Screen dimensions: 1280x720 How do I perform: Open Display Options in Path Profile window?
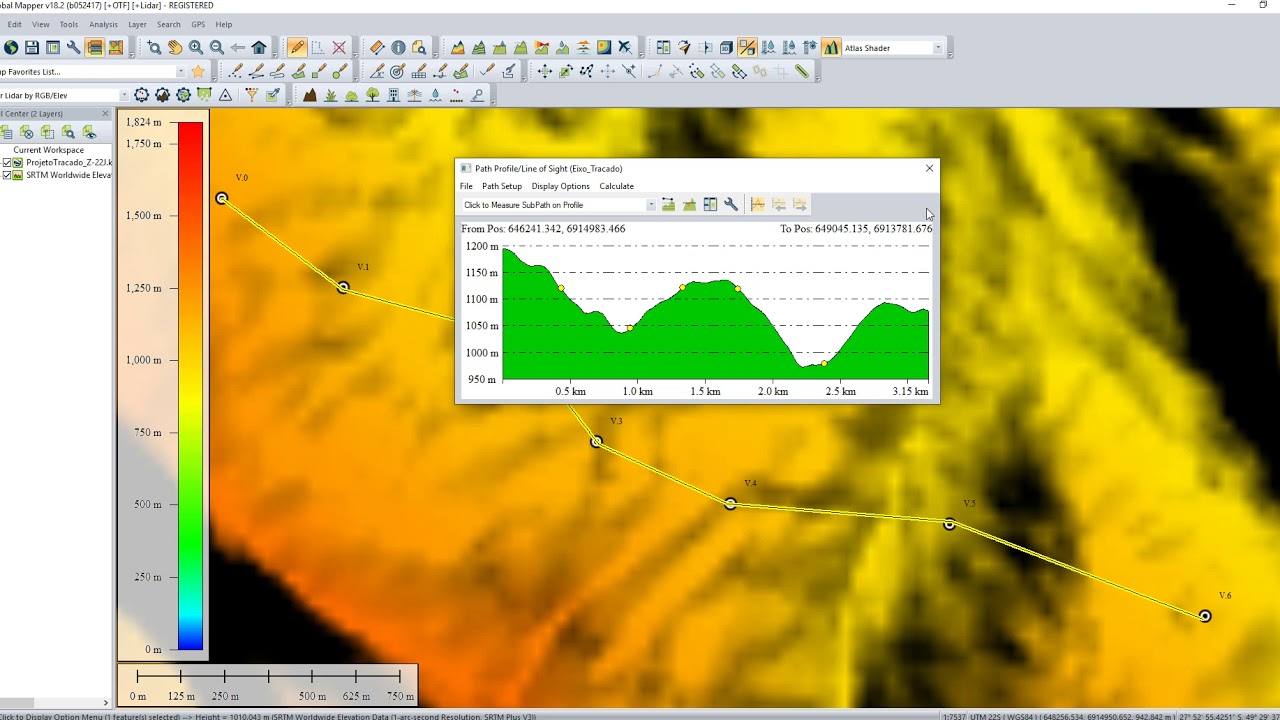point(561,186)
